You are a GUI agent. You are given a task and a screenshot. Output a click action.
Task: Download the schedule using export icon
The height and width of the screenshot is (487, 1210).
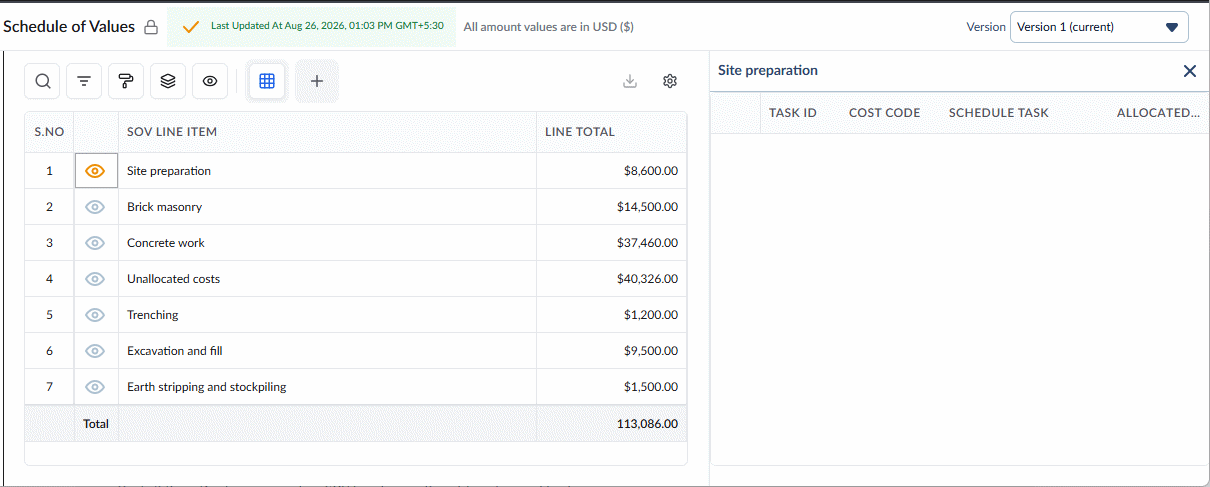point(630,82)
